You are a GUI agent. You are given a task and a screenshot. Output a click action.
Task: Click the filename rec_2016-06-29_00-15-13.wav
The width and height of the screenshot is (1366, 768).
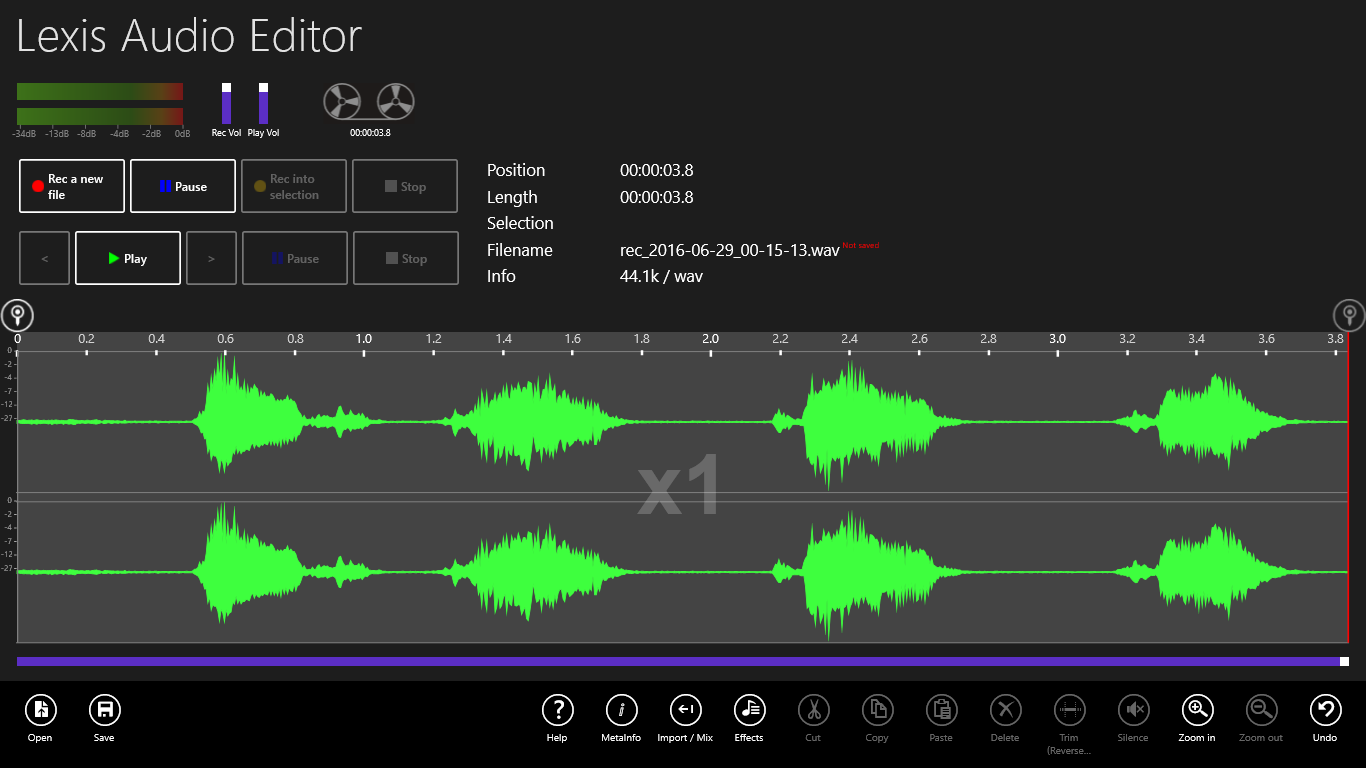pyautogui.click(x=729, y=250)
